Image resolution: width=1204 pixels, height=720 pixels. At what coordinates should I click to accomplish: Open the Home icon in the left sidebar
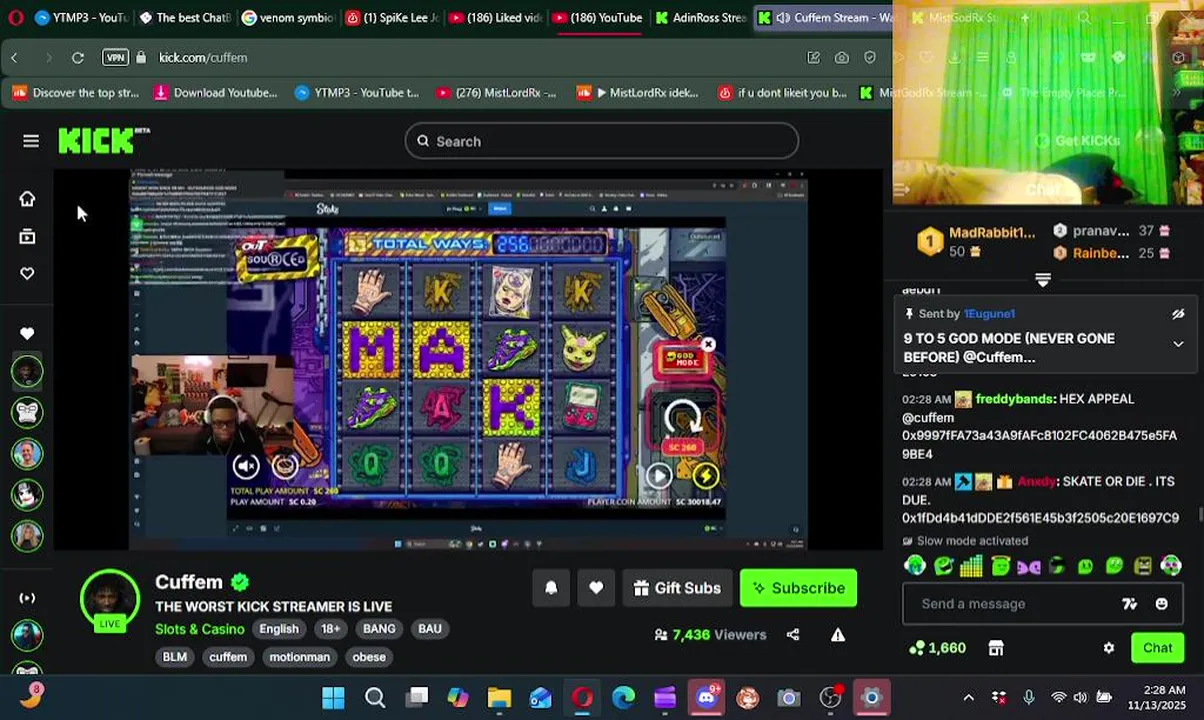click(x=27, y=198)
